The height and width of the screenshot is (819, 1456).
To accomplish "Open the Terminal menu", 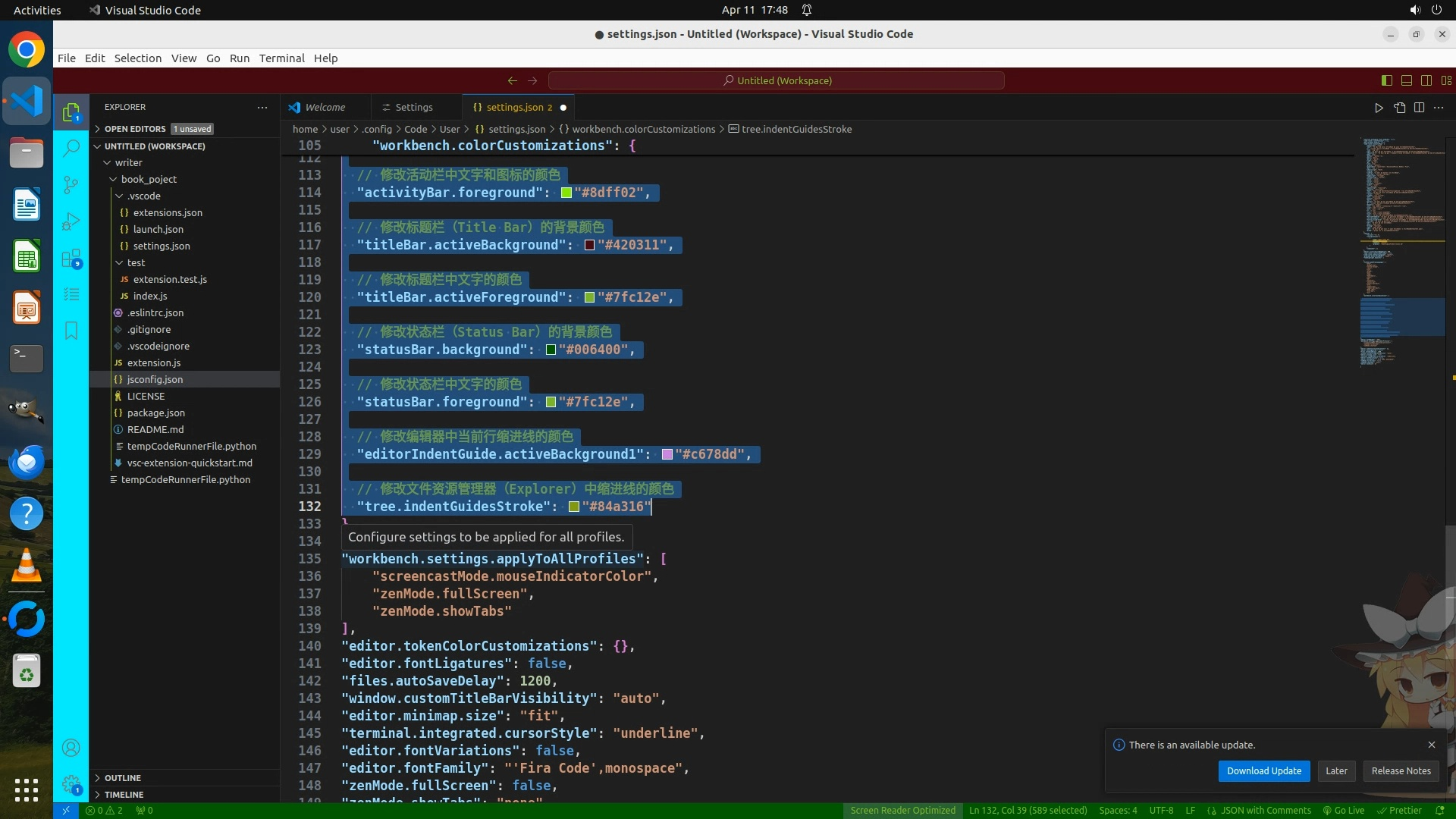I will pyautogui.click(x=281, y=58).
